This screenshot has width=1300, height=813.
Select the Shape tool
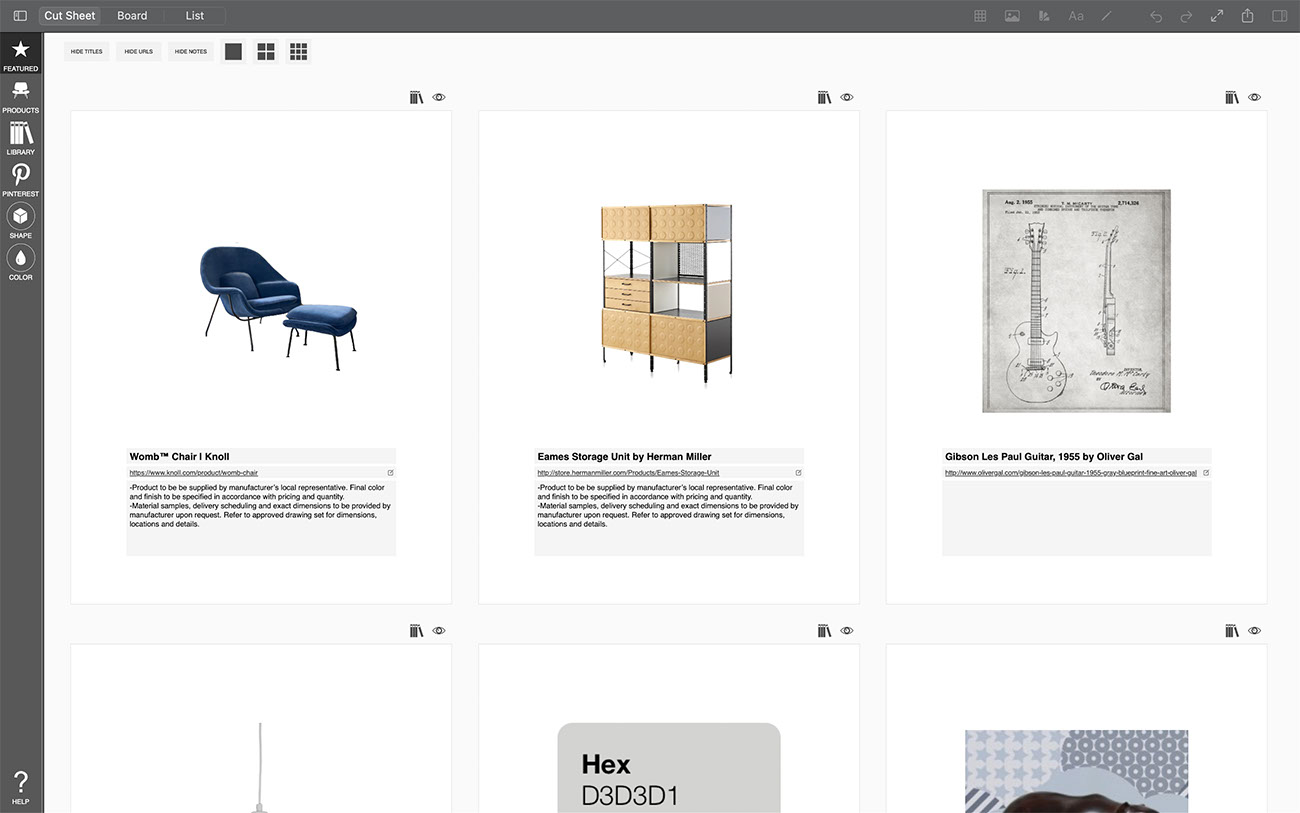pyautogui.click(x=20, y=221)
